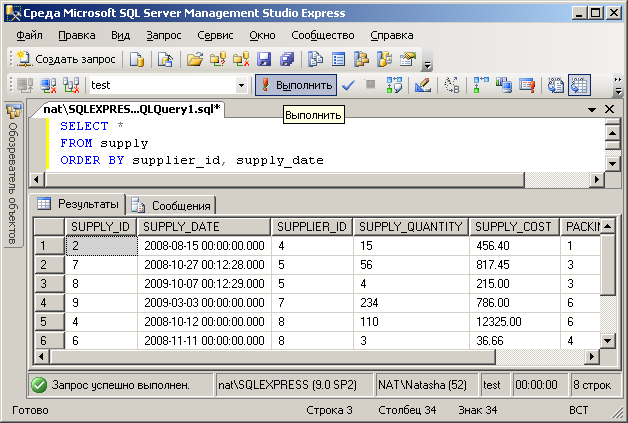Specify values for template parameters icon
628x423 pixels.
click(452, 85)
